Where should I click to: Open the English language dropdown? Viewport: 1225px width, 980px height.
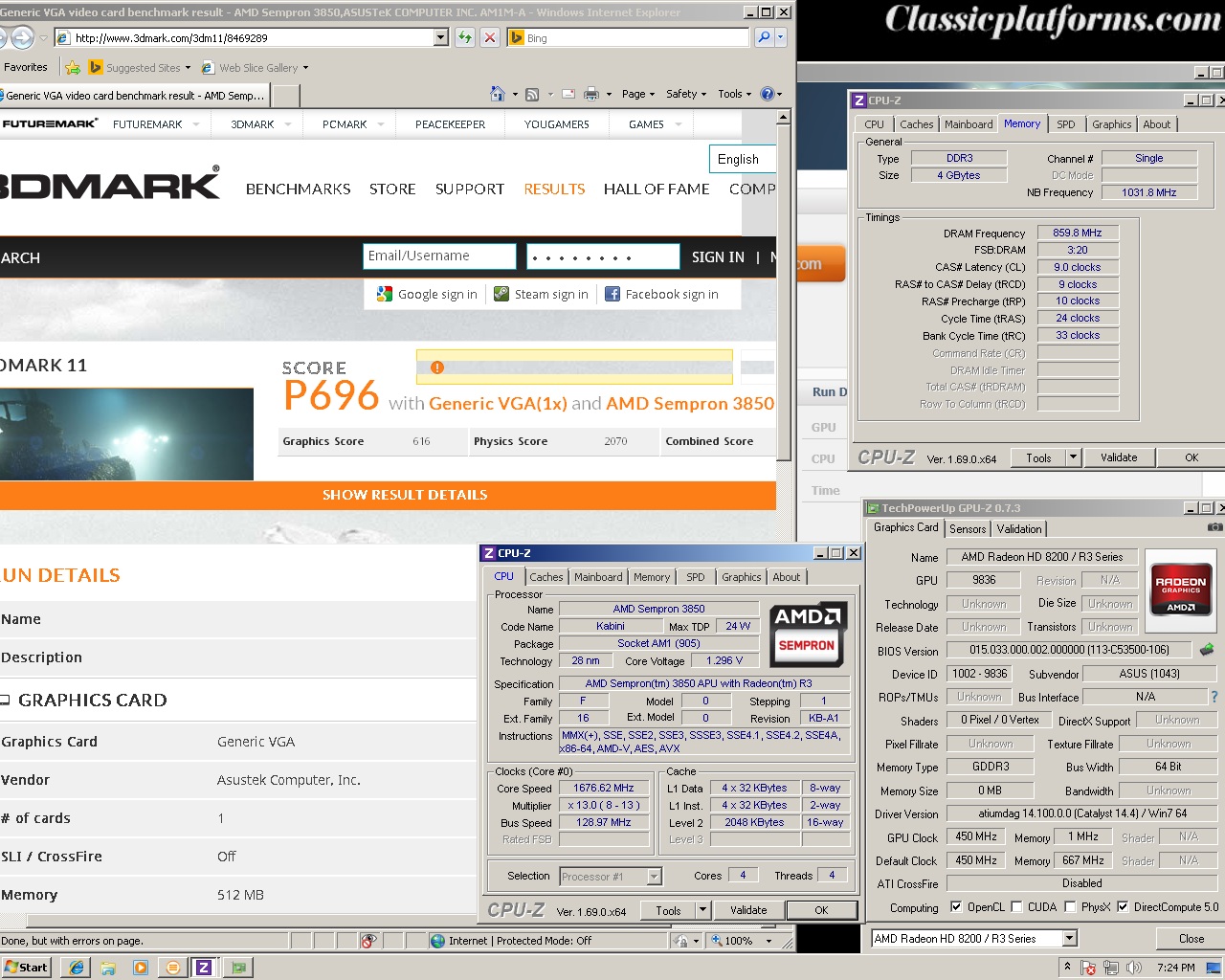coord(741,159)
